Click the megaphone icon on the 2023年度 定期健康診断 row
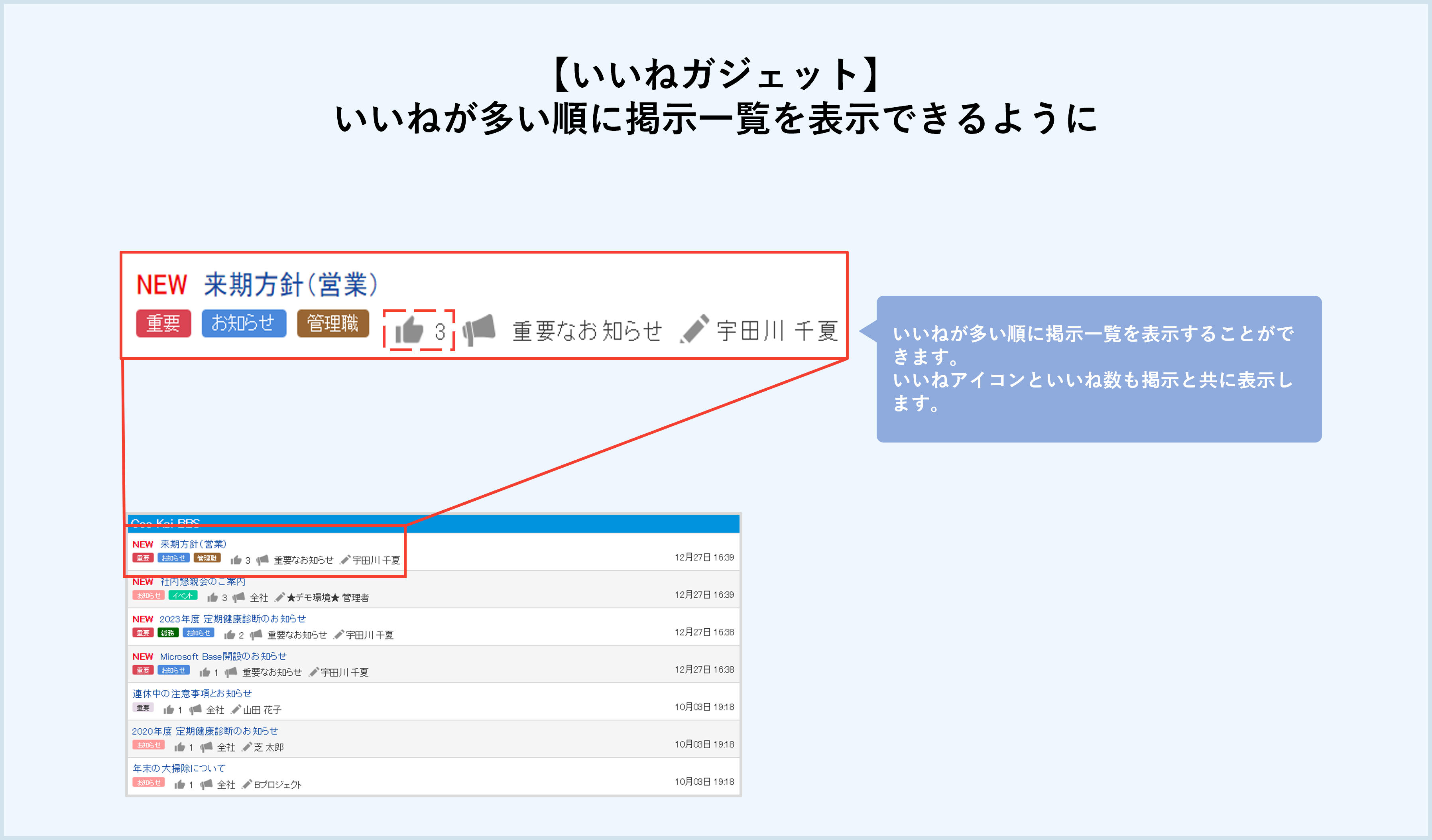The image size is (1432, 840). click(x=256, y=635)
